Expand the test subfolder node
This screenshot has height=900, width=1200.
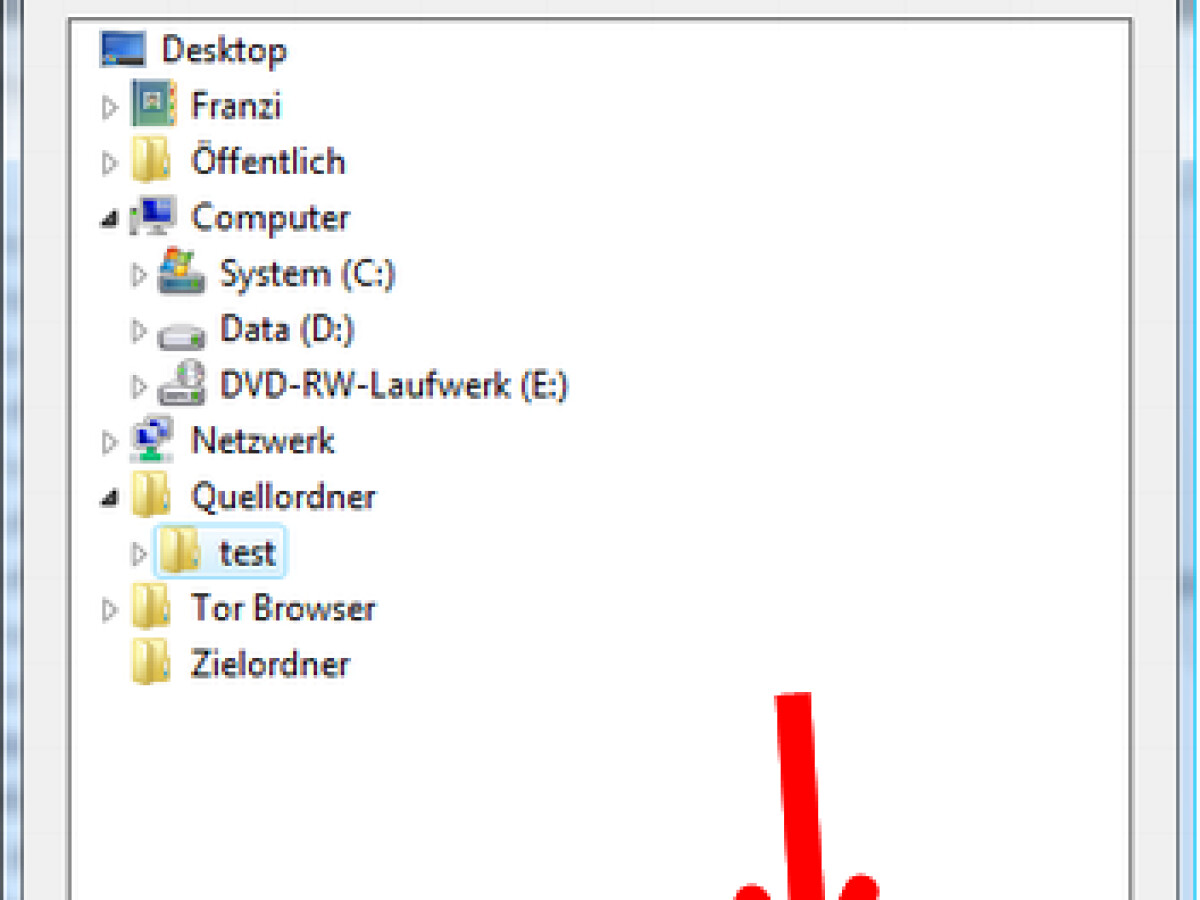(x=139, y=553)
